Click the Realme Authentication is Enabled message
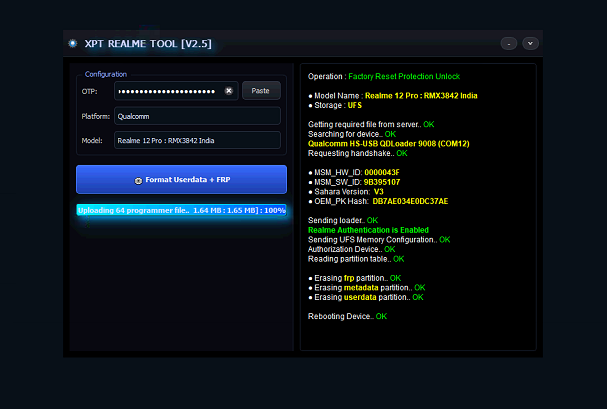The height and width of the screenshot is (409, 607). [x=369, y=230]
